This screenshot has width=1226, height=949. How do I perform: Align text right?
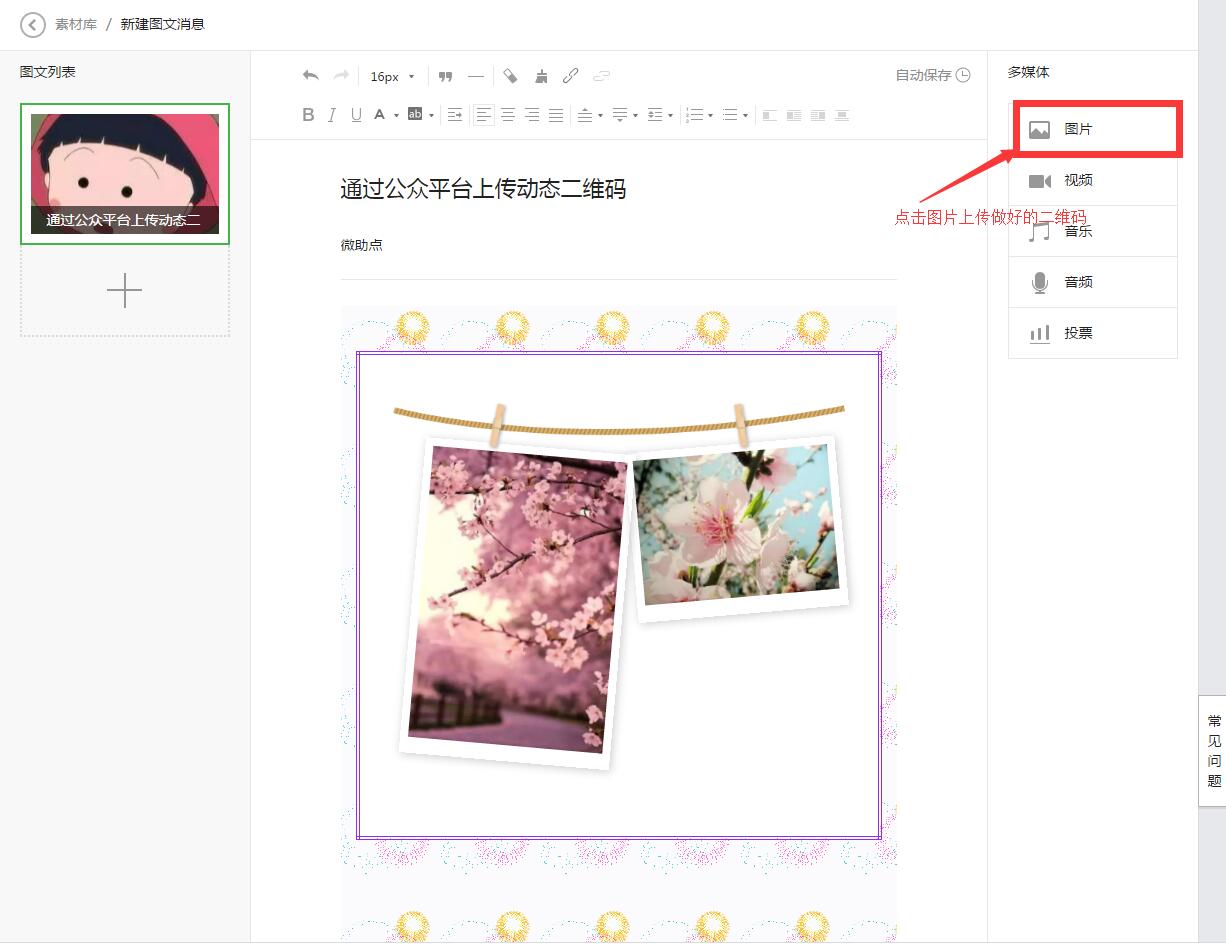coord(532,115)
